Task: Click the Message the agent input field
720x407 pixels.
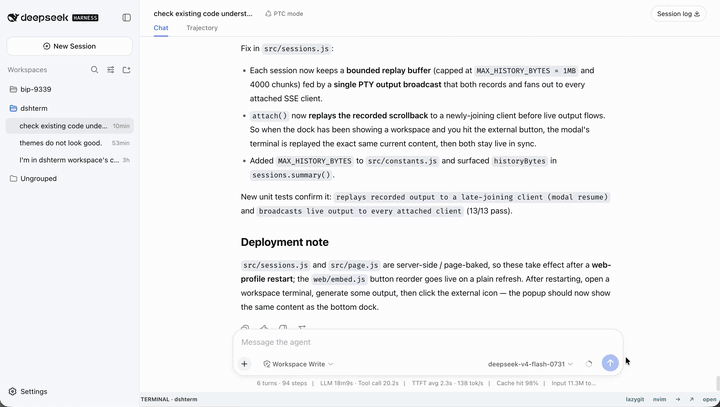Action: (427, 342)
